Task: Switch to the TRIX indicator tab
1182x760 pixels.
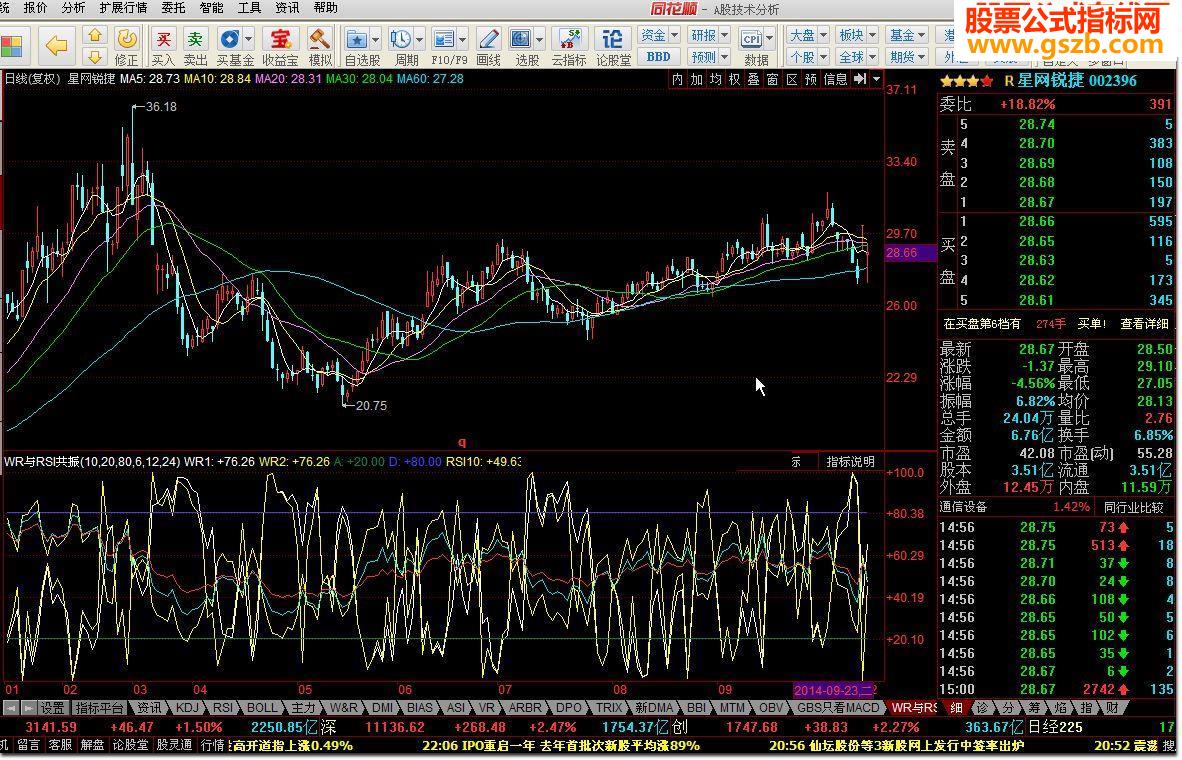Action: [x=608, y=708]
